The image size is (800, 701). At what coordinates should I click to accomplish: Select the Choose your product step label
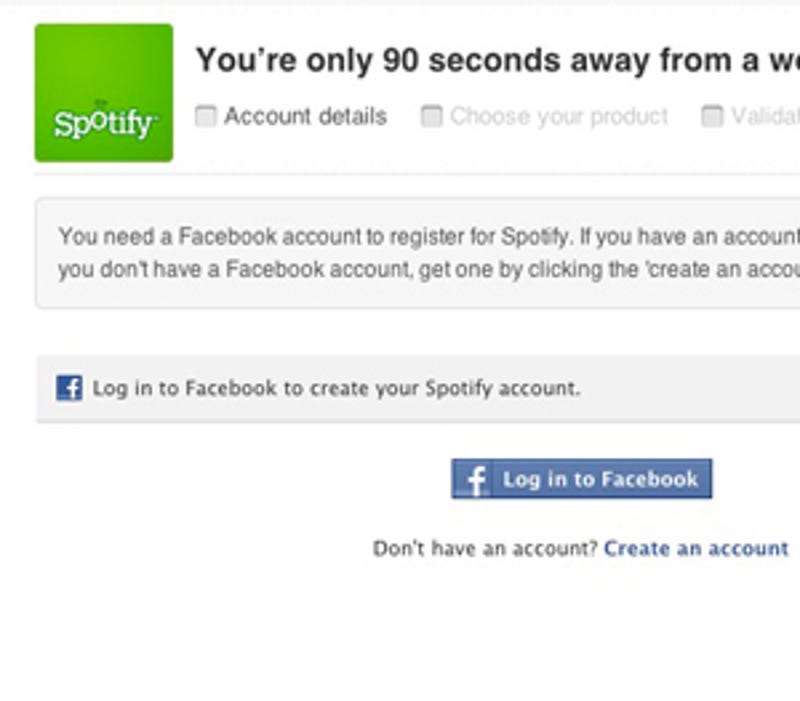click(x=559, y=117)
